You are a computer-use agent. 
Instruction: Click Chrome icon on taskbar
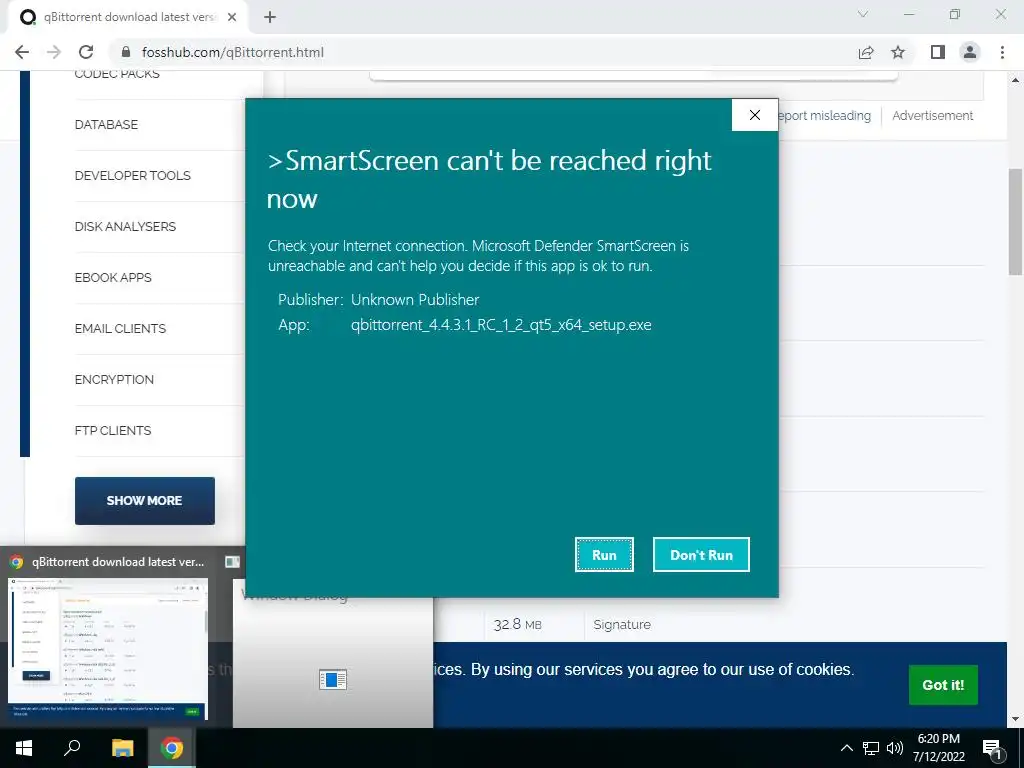[x=172, y=748]
